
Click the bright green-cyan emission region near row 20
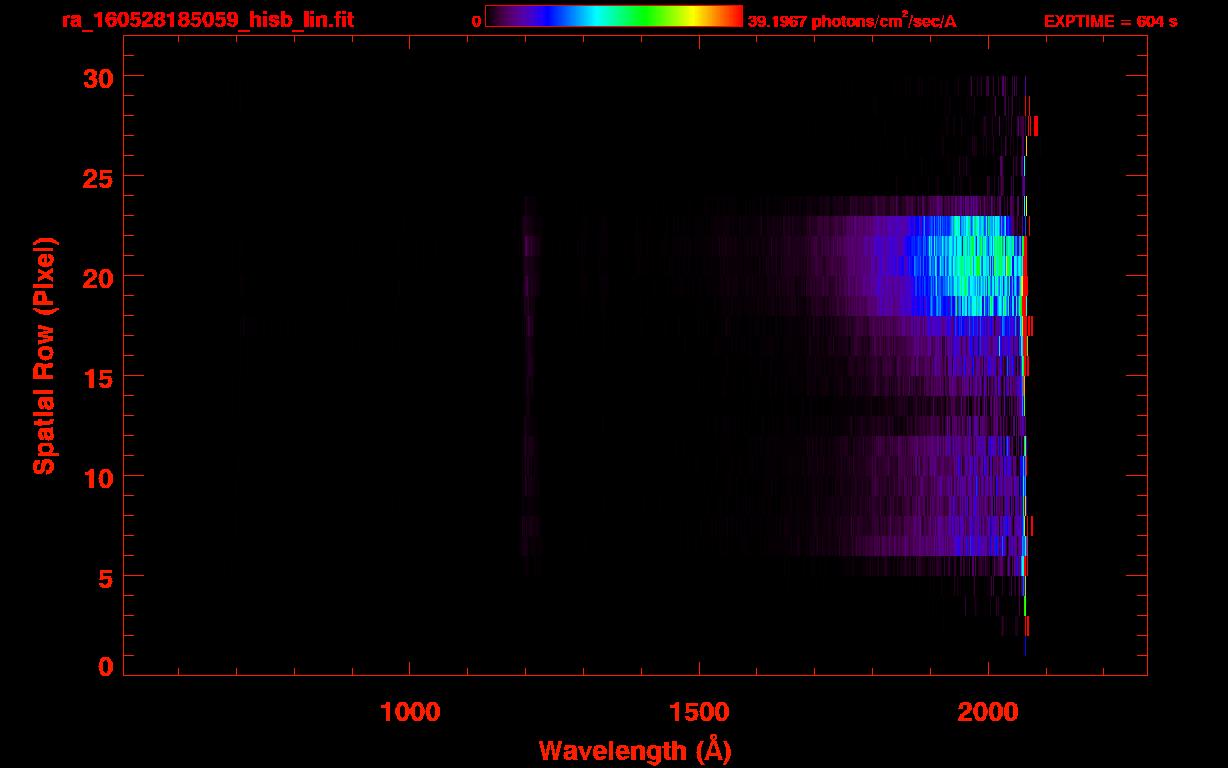pos(975,266)
